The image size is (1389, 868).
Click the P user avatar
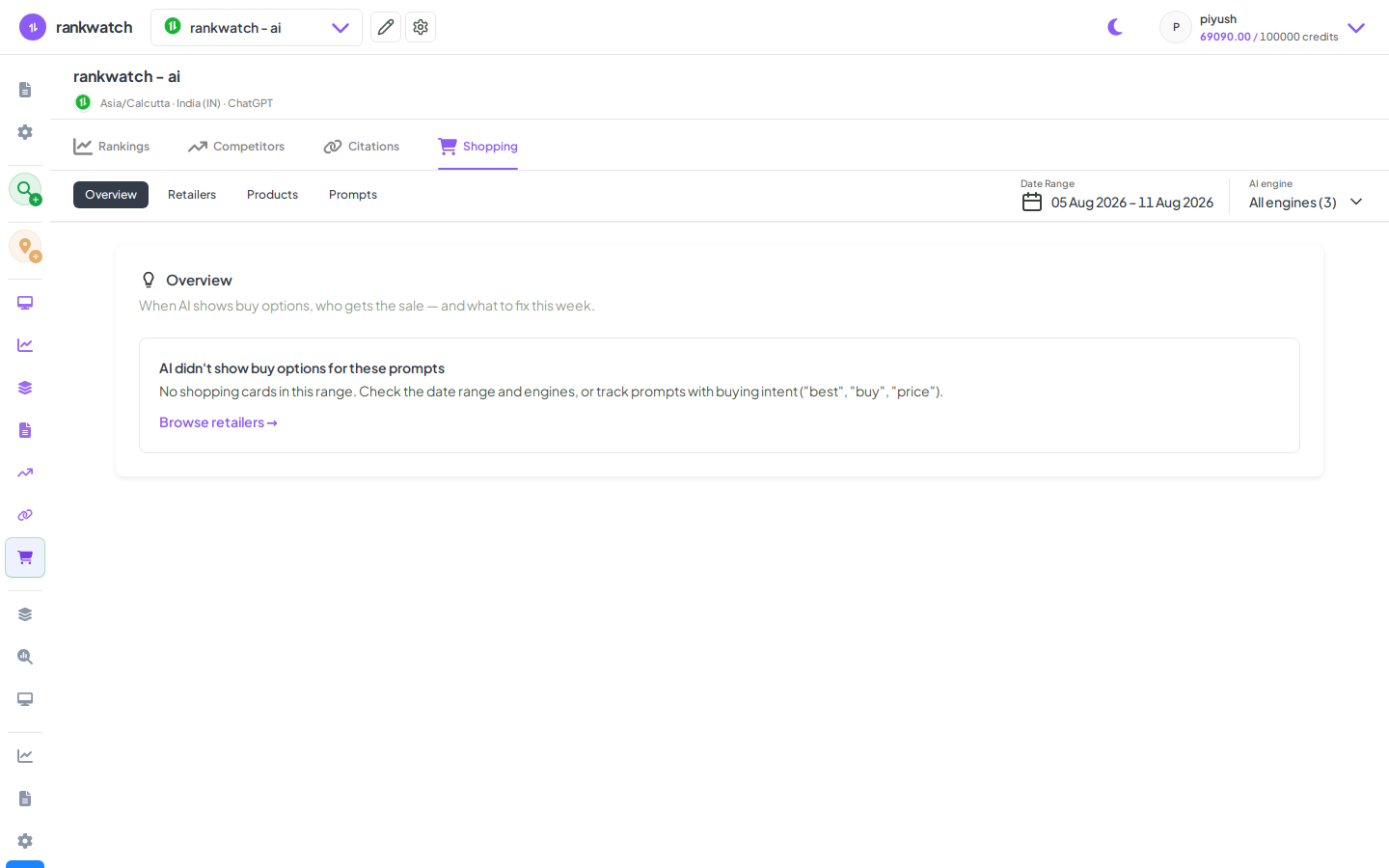(x=1176, y=27)
